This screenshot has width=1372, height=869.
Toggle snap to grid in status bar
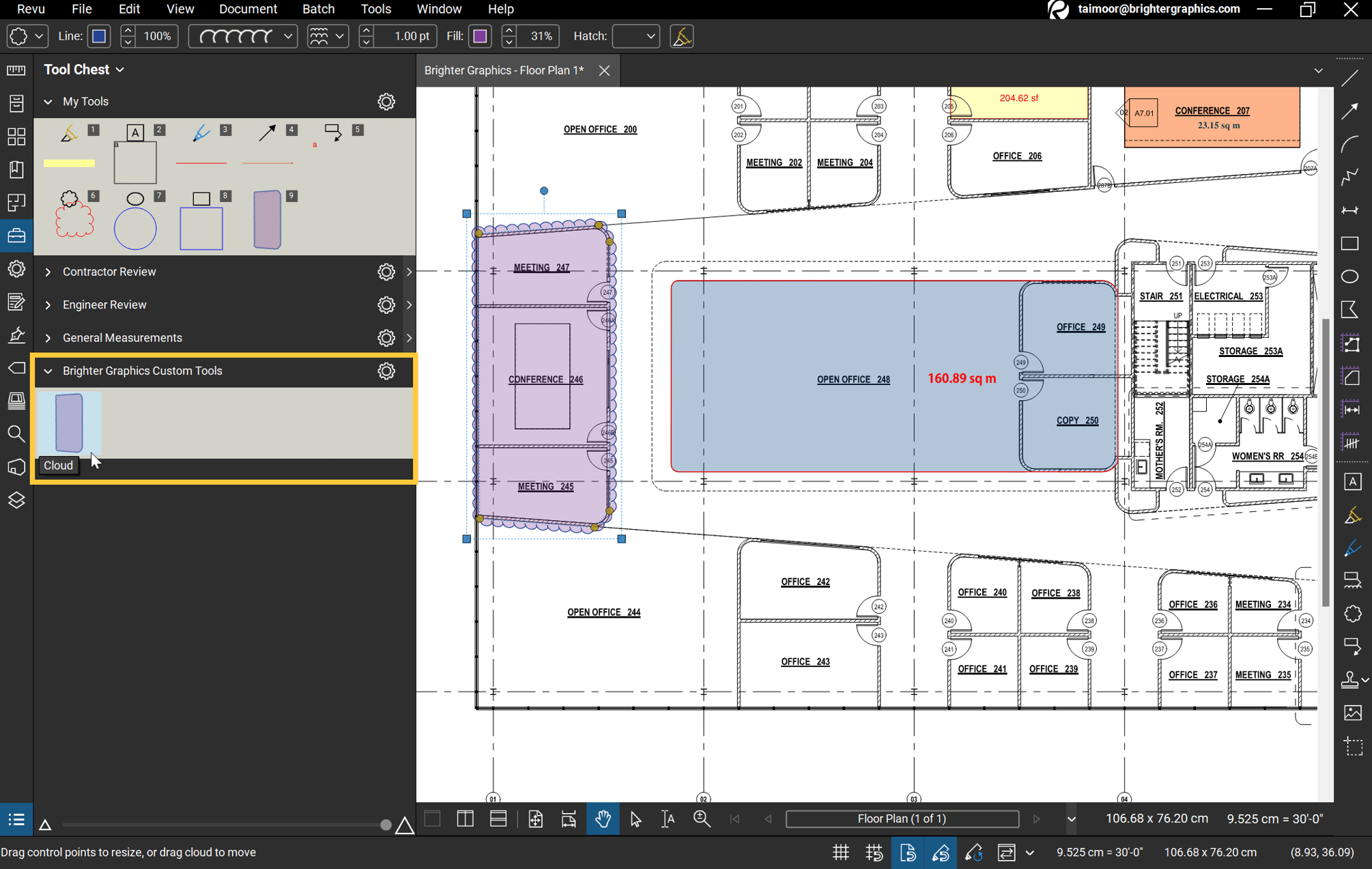874,852
